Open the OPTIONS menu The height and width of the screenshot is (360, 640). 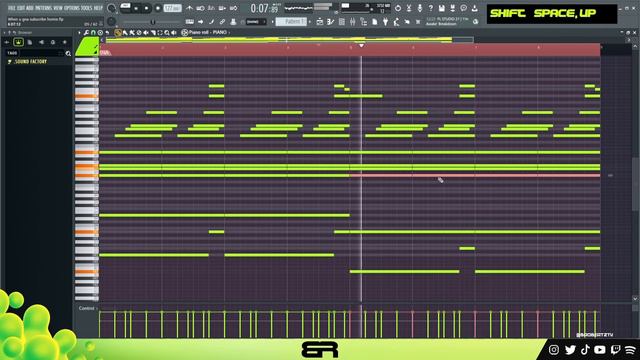(72, 8)
